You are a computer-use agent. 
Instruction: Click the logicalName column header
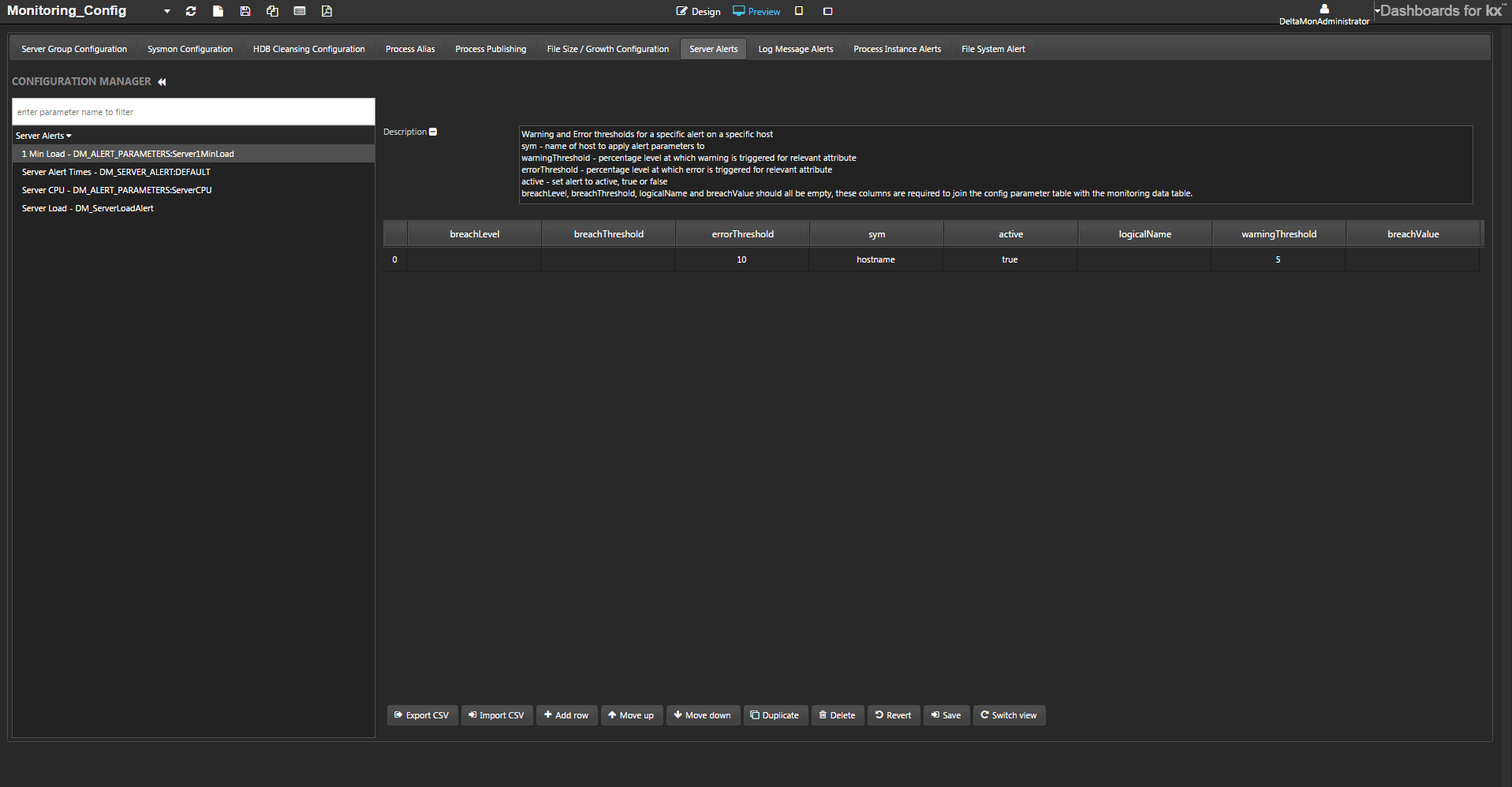coord(1145,234)
